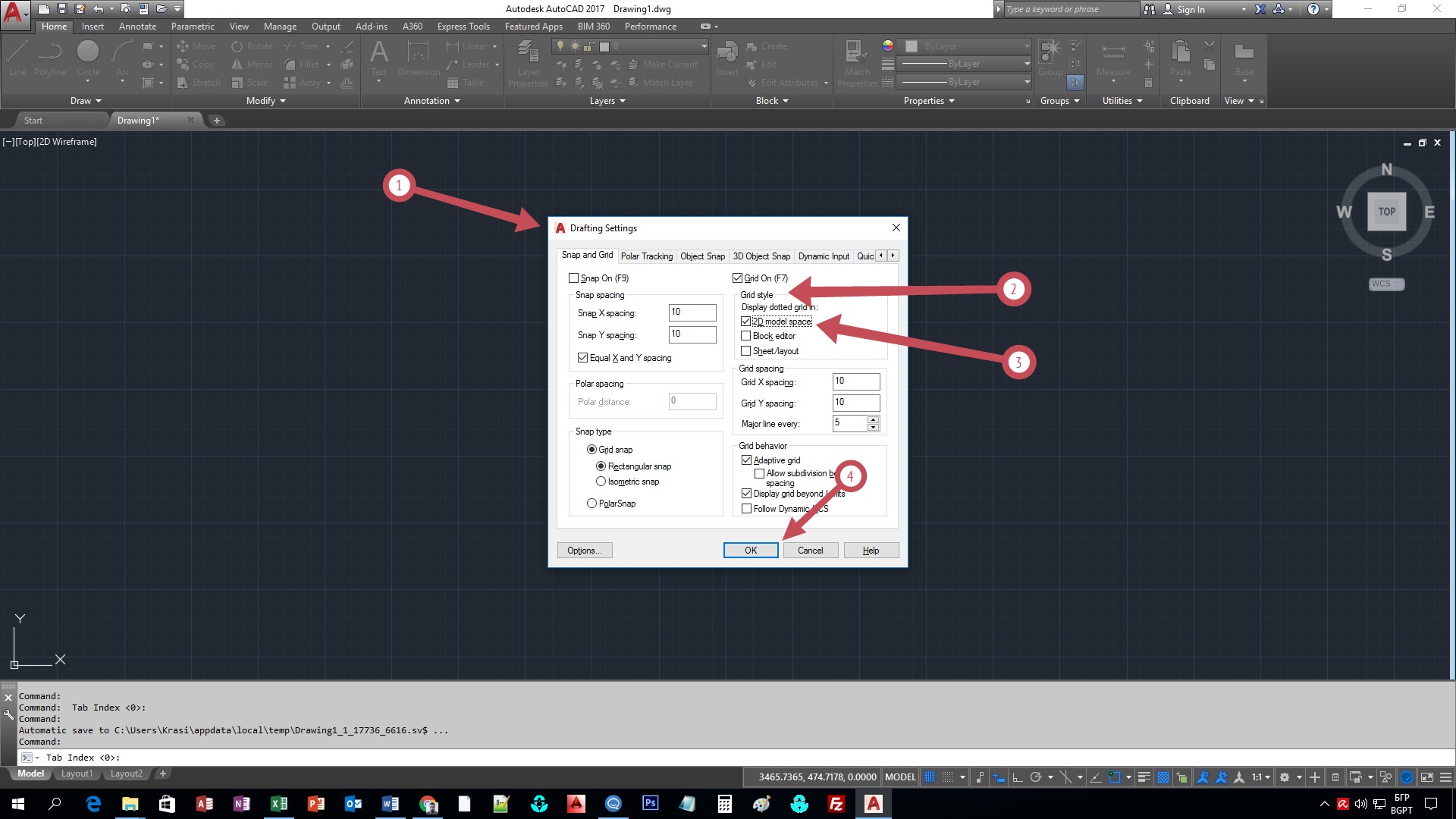This screenshot has width=1456, height=819.
Task: Open Windows Start menu
Action: (x=18, y=804)
